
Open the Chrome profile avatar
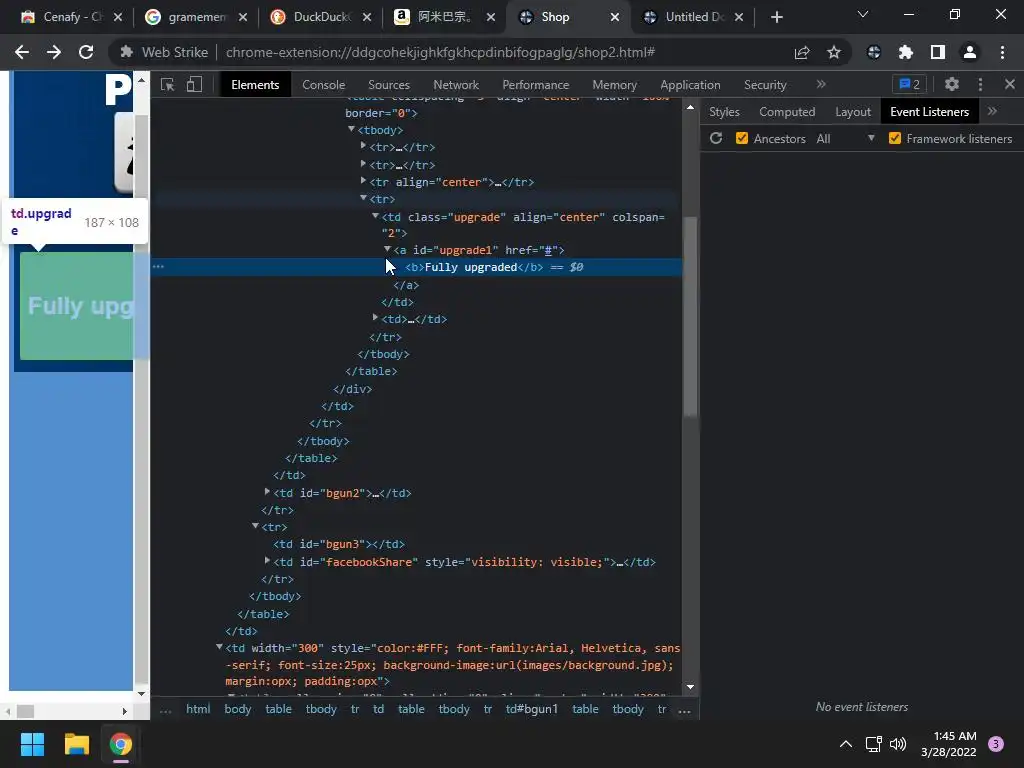tap(970, 52)
